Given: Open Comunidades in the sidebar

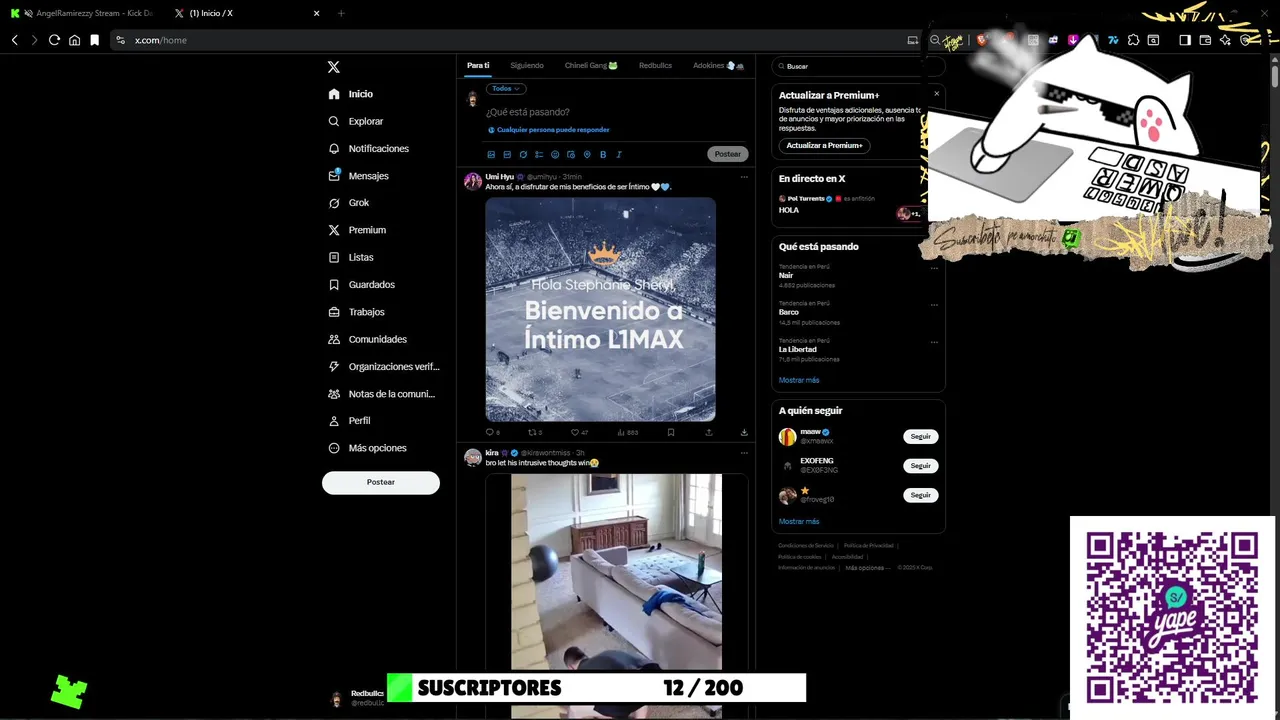Looking at the screenshot, I should pos(367,339).
